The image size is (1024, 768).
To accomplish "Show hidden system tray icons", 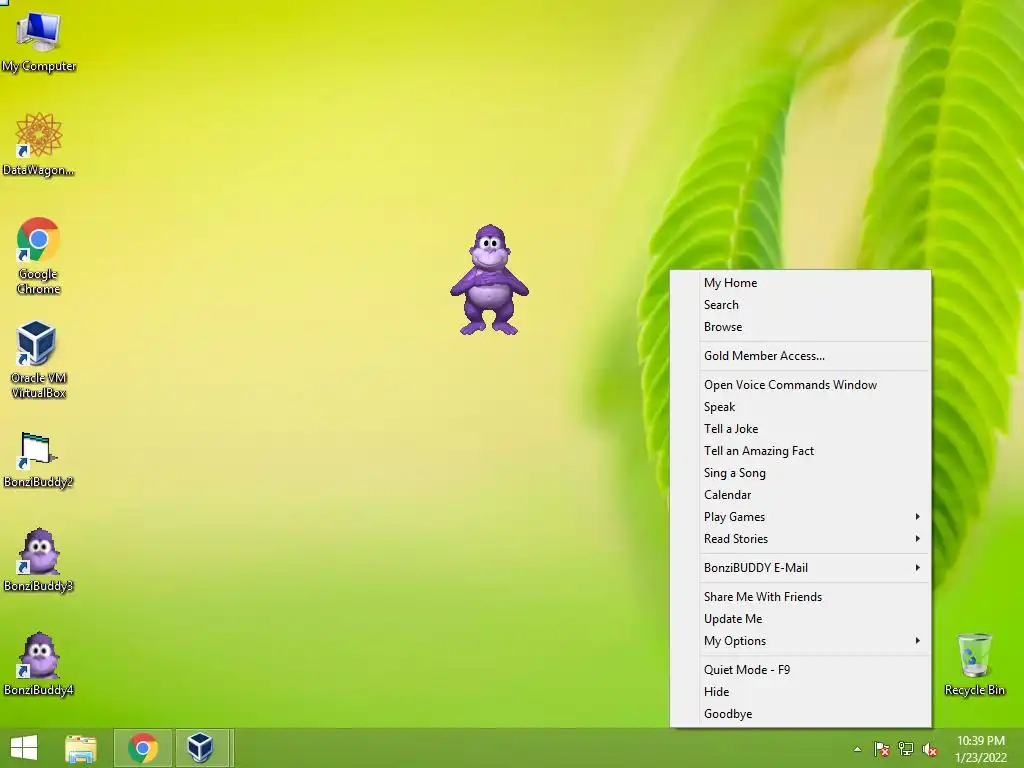I will click(x=857, y=749).
